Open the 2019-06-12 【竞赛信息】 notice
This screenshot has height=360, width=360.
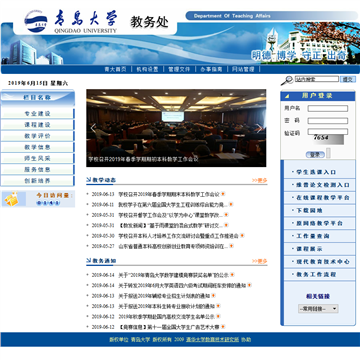pyautogui.click(x=169, y=327)
